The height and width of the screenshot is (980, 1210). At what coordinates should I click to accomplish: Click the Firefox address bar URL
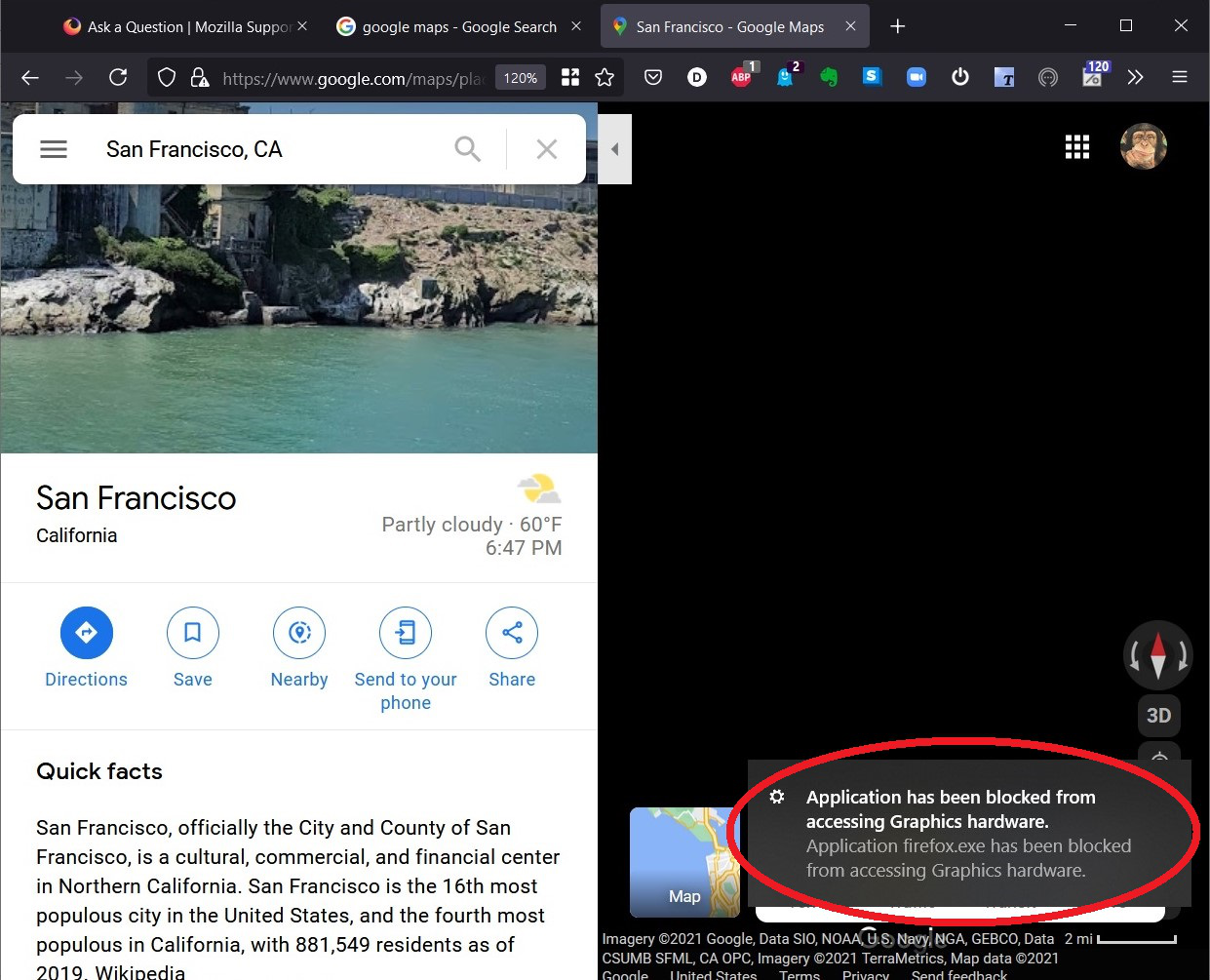pyautogui.click(x=351, y=78)
